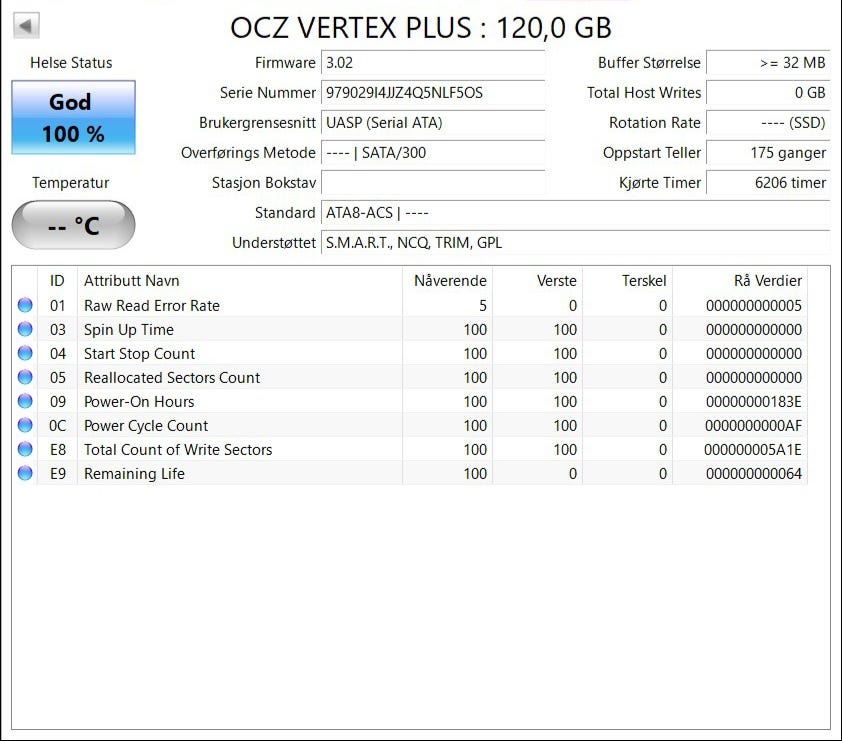
Task: Click the Brukergrensesnitt field UASP (Serial ATA)
Action: pyautogui.click(x=433, y=123)
